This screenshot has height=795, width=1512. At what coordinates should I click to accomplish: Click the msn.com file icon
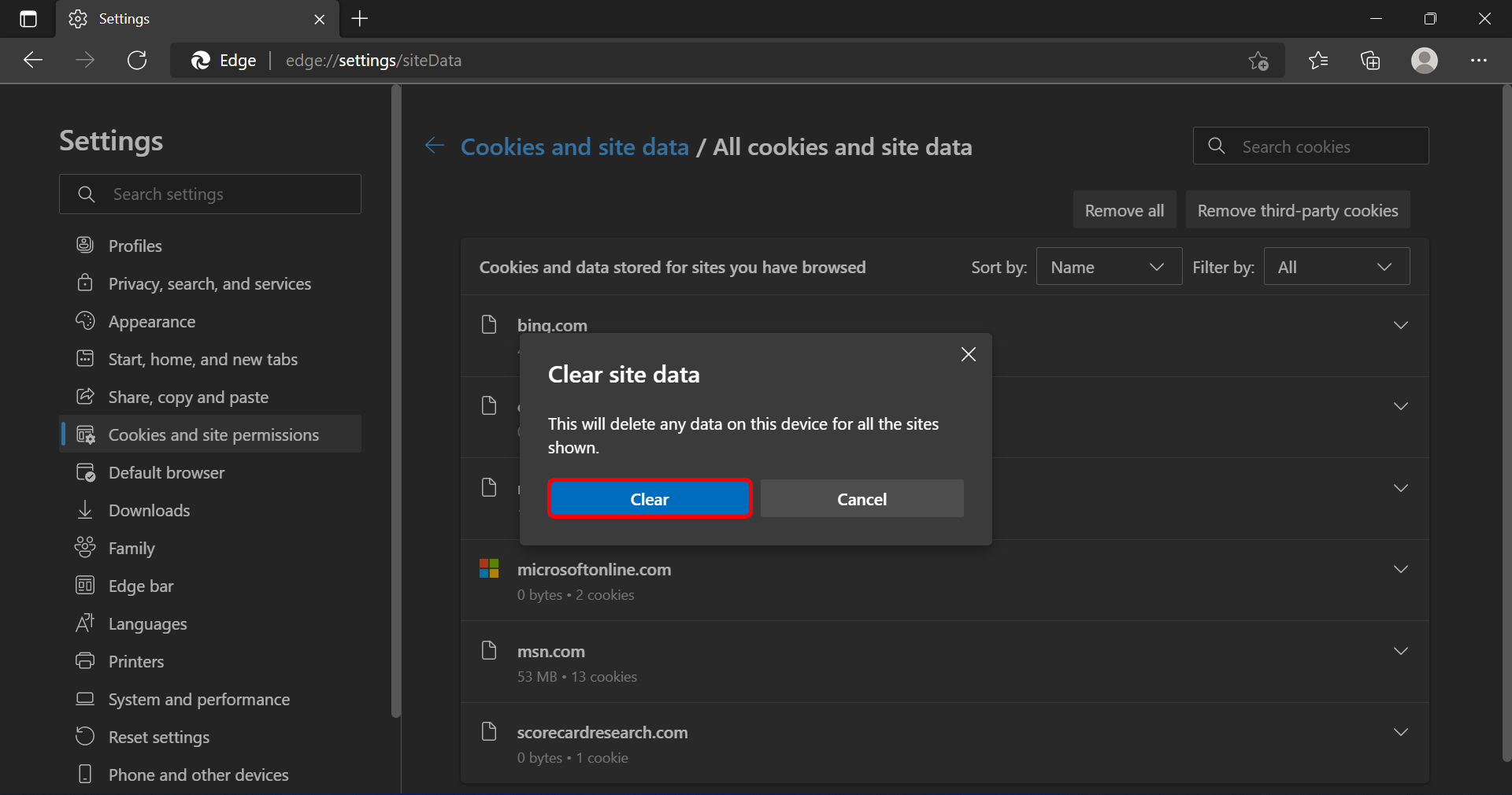coord(489,650)
